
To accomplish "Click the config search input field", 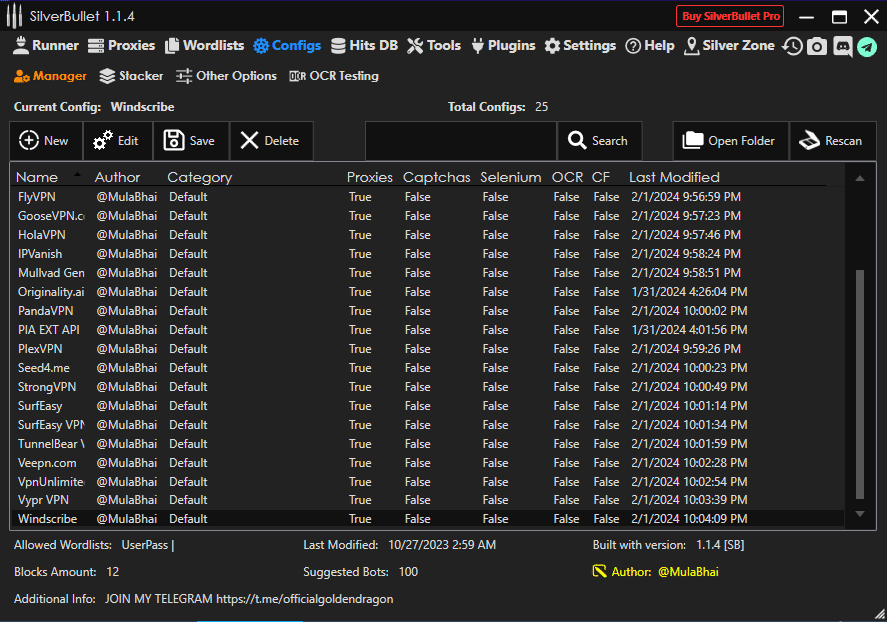I will click(461, 141).
